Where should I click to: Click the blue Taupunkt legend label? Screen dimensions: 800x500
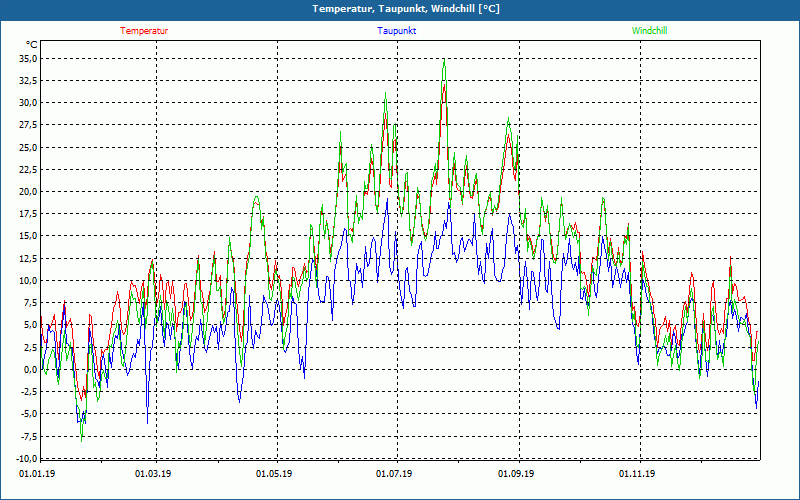tap(396, 31)
